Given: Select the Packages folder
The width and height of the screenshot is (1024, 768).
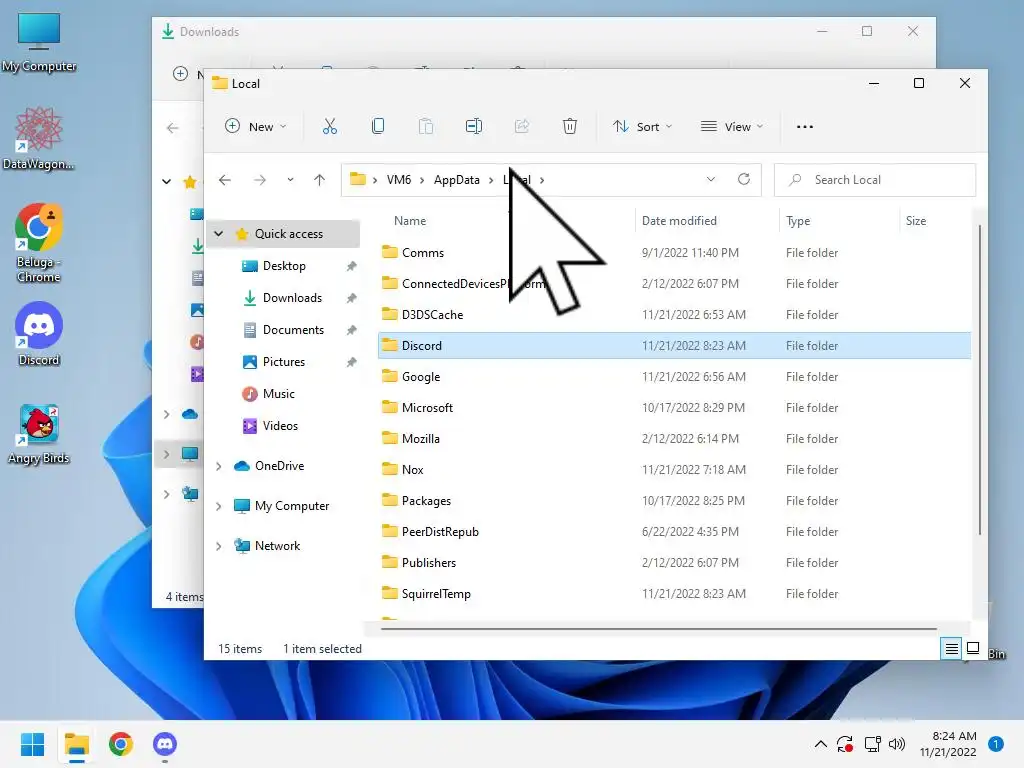Looking at the screenshot, I should [675, 501].
